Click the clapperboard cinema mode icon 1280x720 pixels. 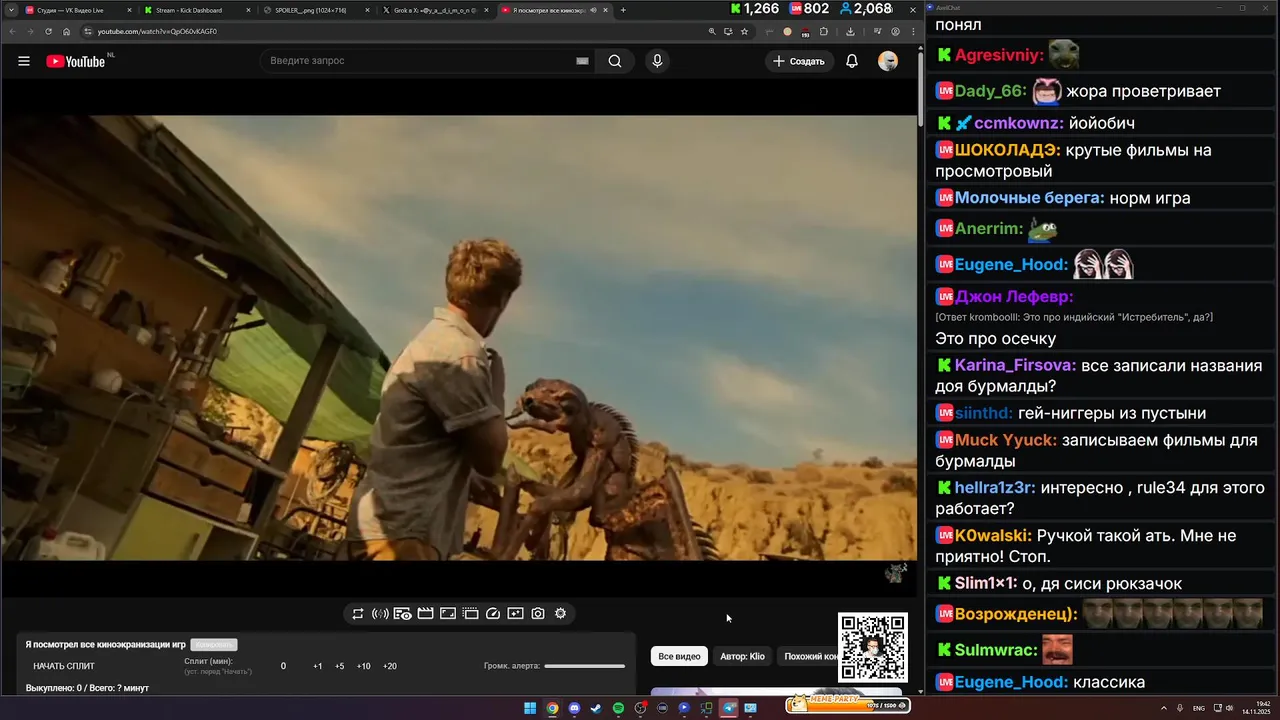point(425,614)
